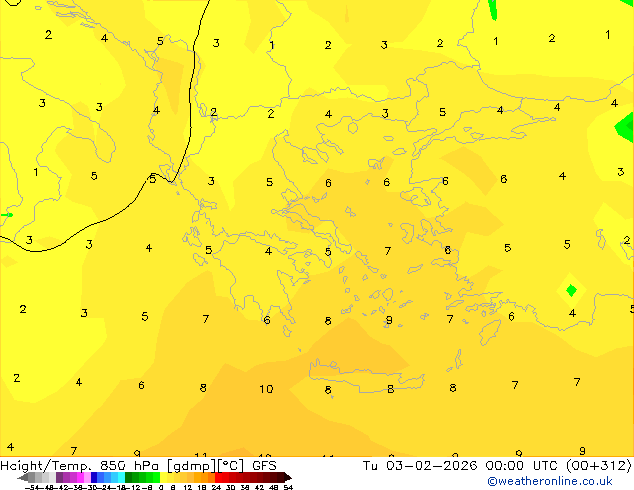Click the 'GFS' model label

click(264, 466)
